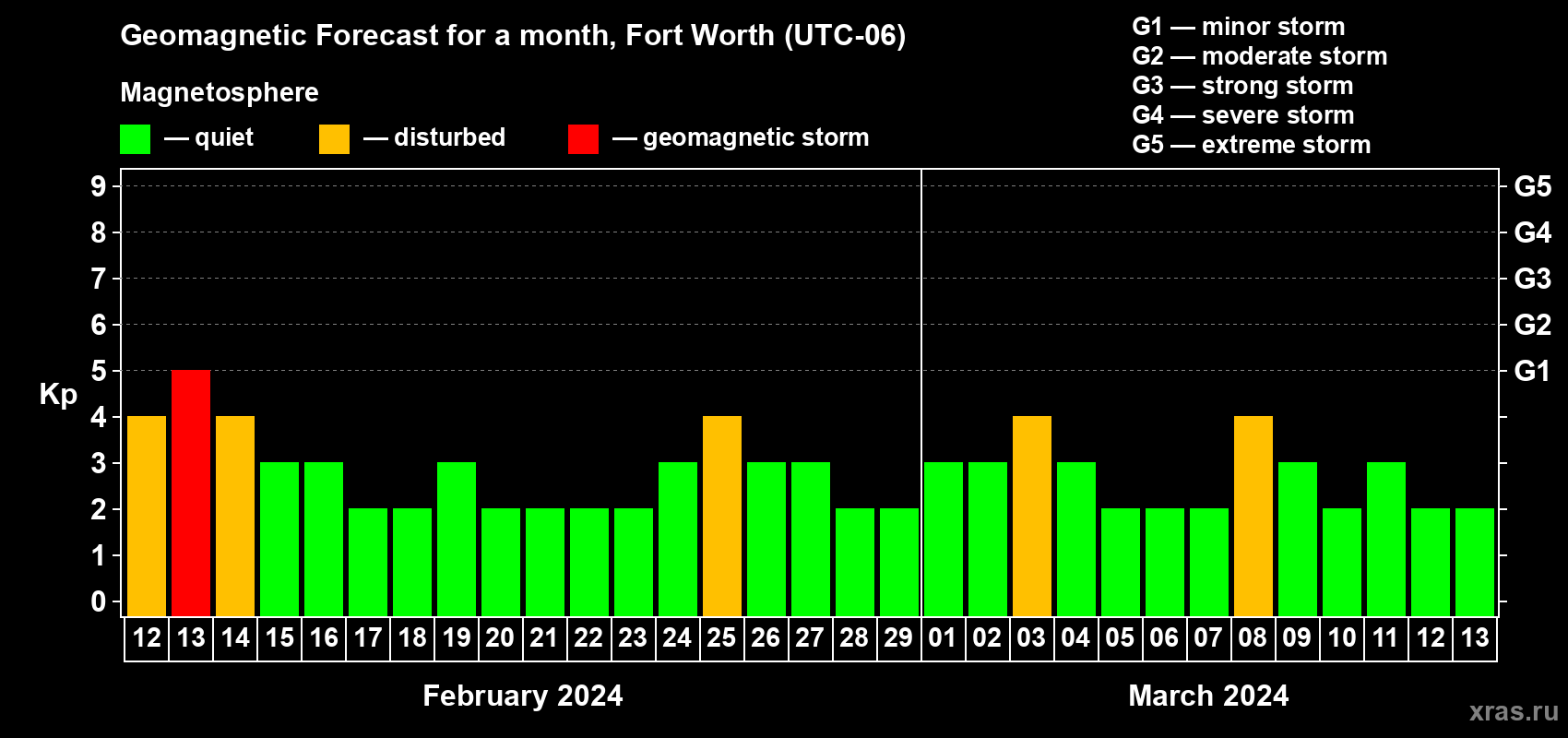Click the date label 12 in February
The height and width of the screenshot is (738, 1568).
pyautogui.click(x=147, y=637)
